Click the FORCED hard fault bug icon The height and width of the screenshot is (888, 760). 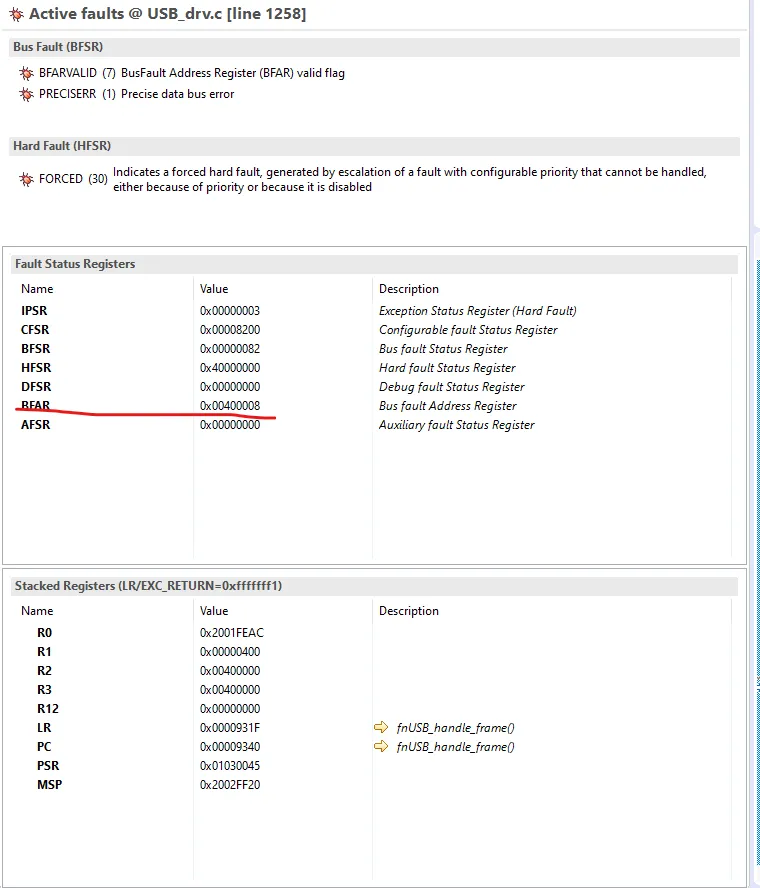(26, 179)
